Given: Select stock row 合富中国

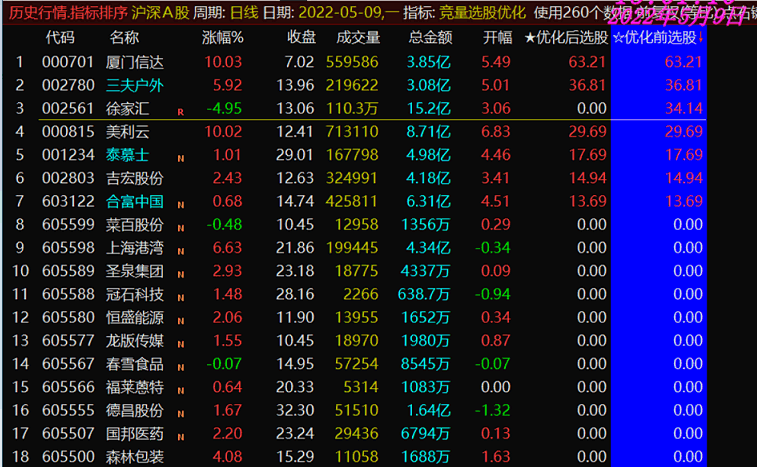Looking at the screenshot, I should tap(355, 201).
